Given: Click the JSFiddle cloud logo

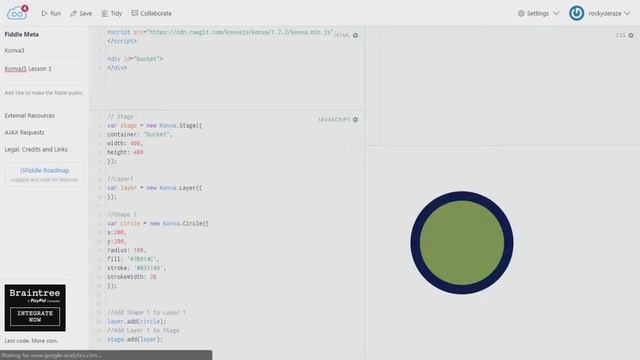Looking at the screenshot, I should (17, 13).
